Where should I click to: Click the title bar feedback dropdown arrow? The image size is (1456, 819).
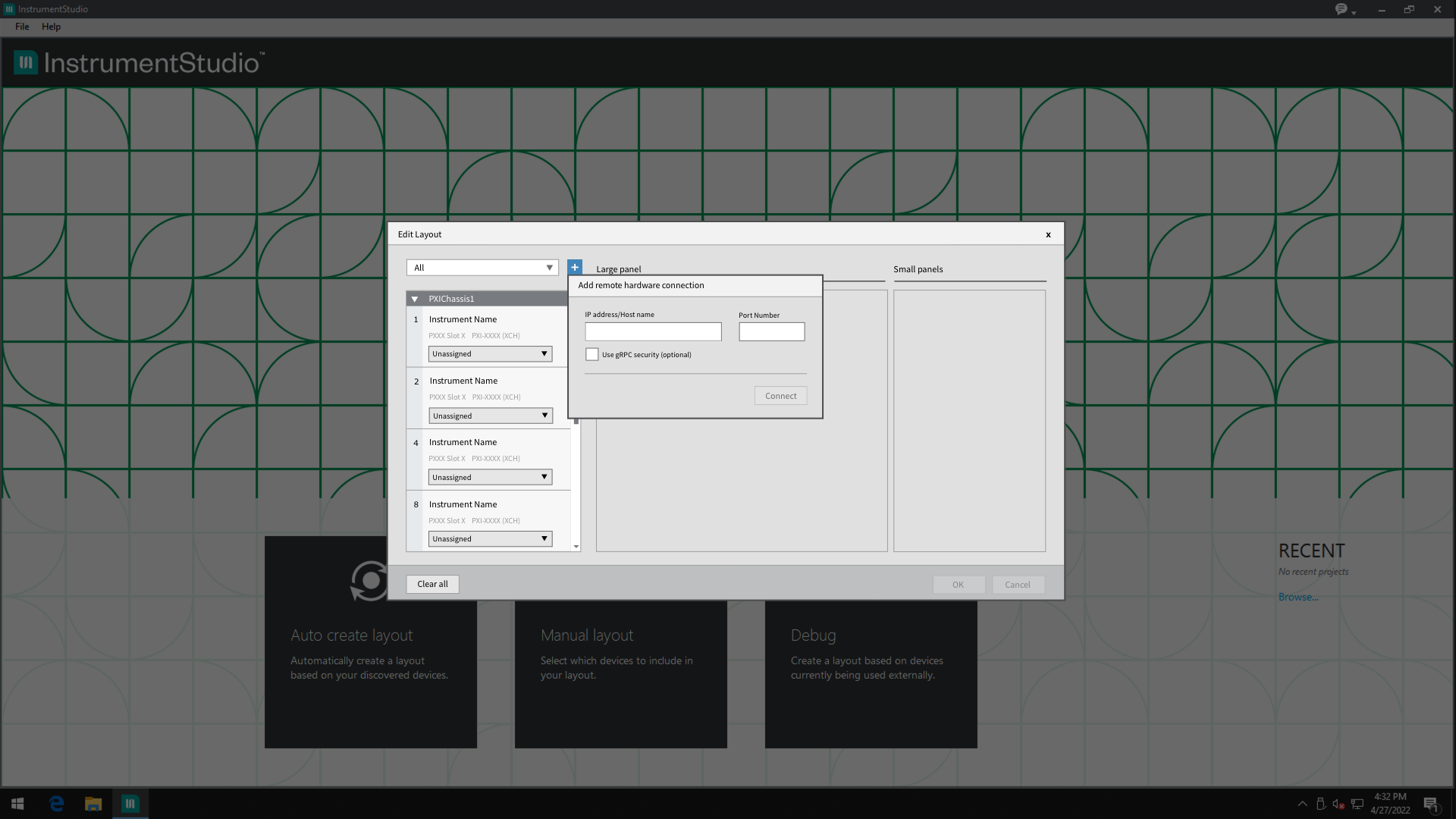tap(1354, 13)
